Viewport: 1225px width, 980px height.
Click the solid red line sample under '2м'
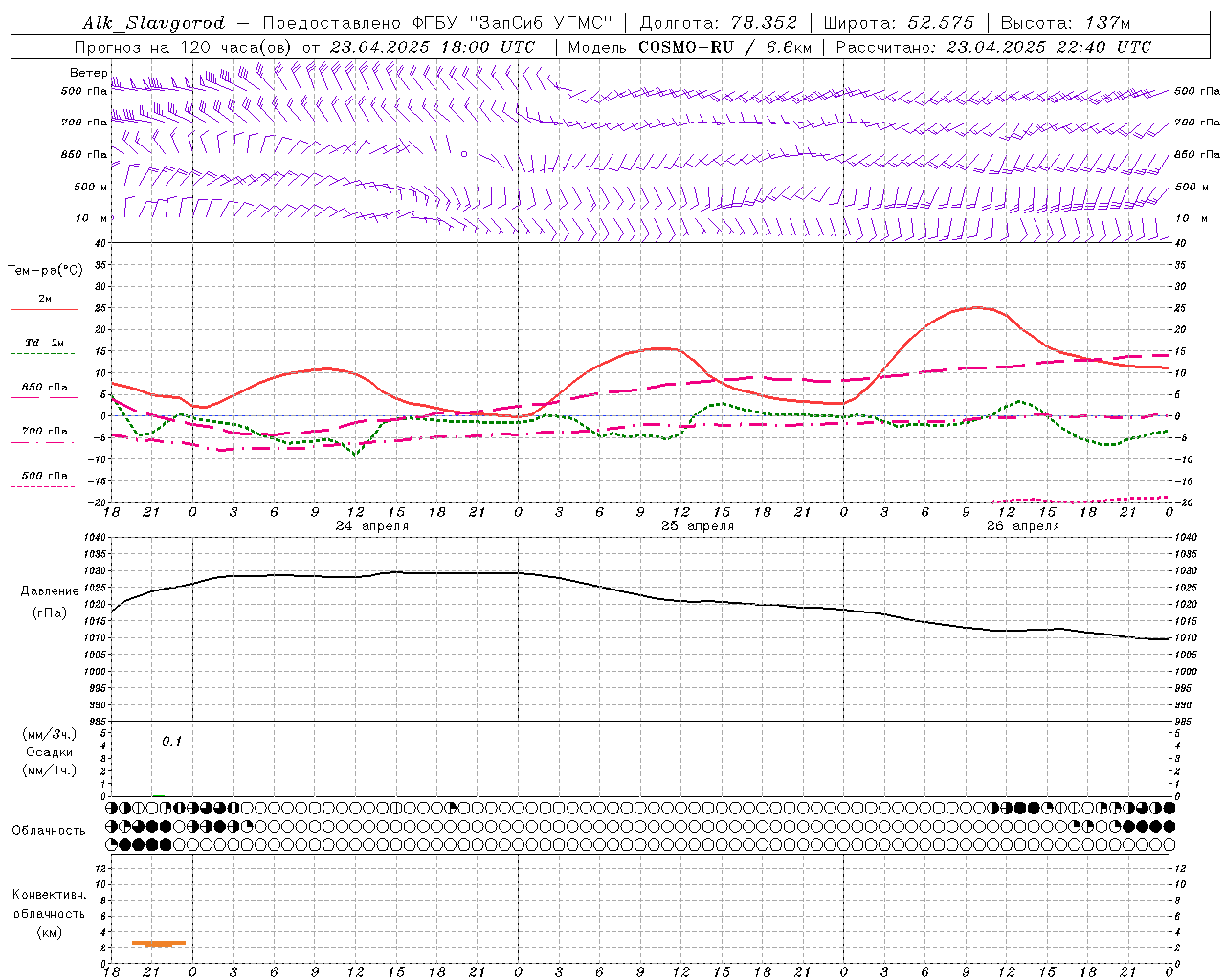coord(44,309)
